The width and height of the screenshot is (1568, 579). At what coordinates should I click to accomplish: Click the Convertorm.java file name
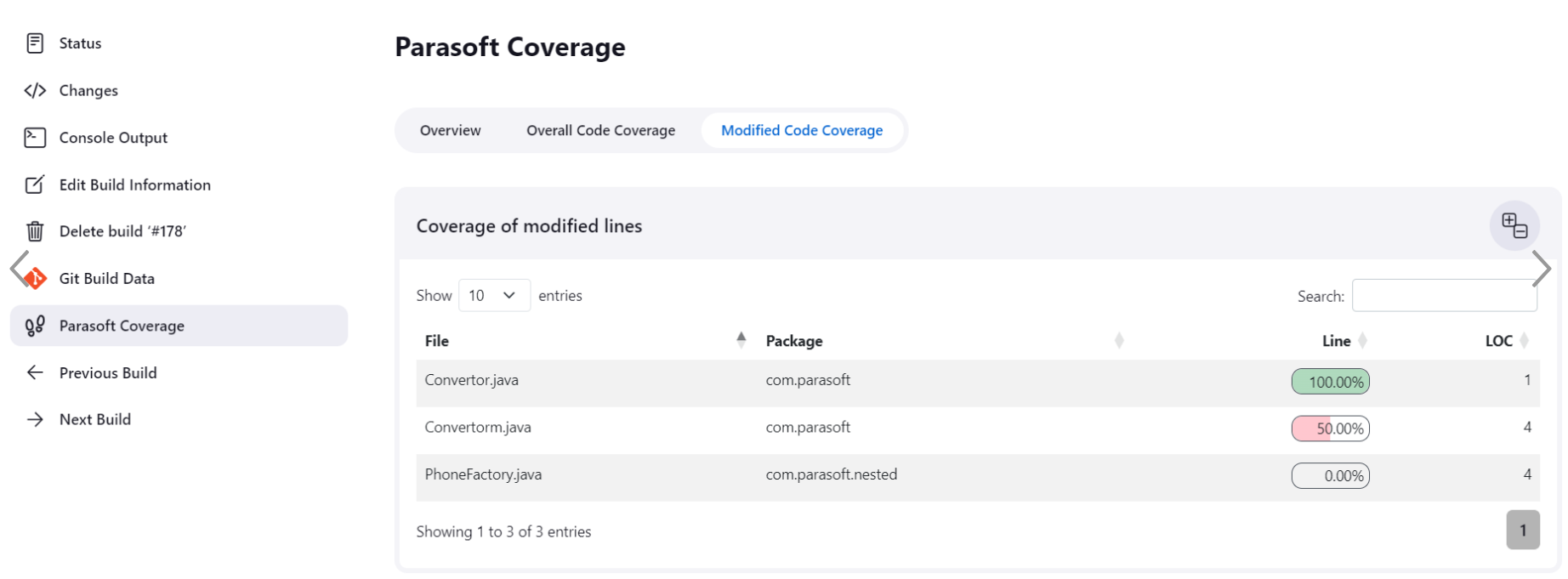click(x=478, y=427)
